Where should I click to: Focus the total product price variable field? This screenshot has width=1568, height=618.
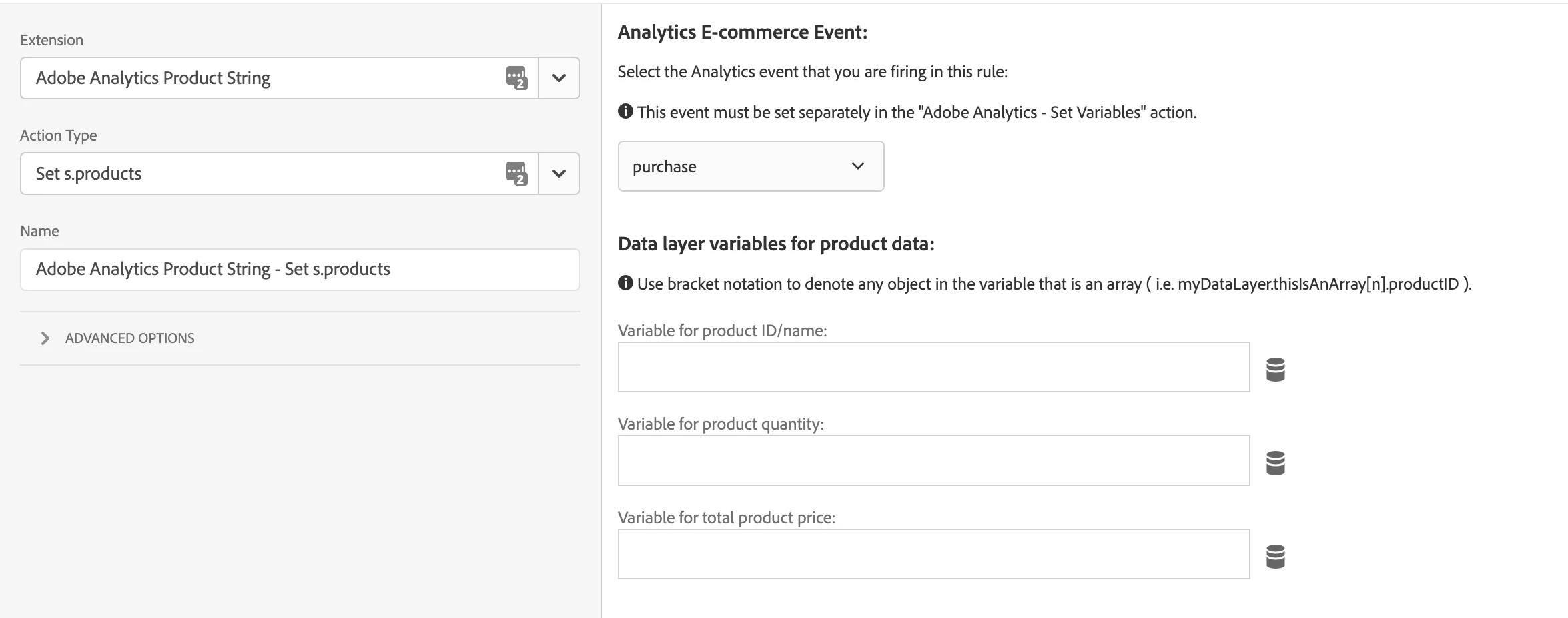pyautogui.click(x=933, y=554)
